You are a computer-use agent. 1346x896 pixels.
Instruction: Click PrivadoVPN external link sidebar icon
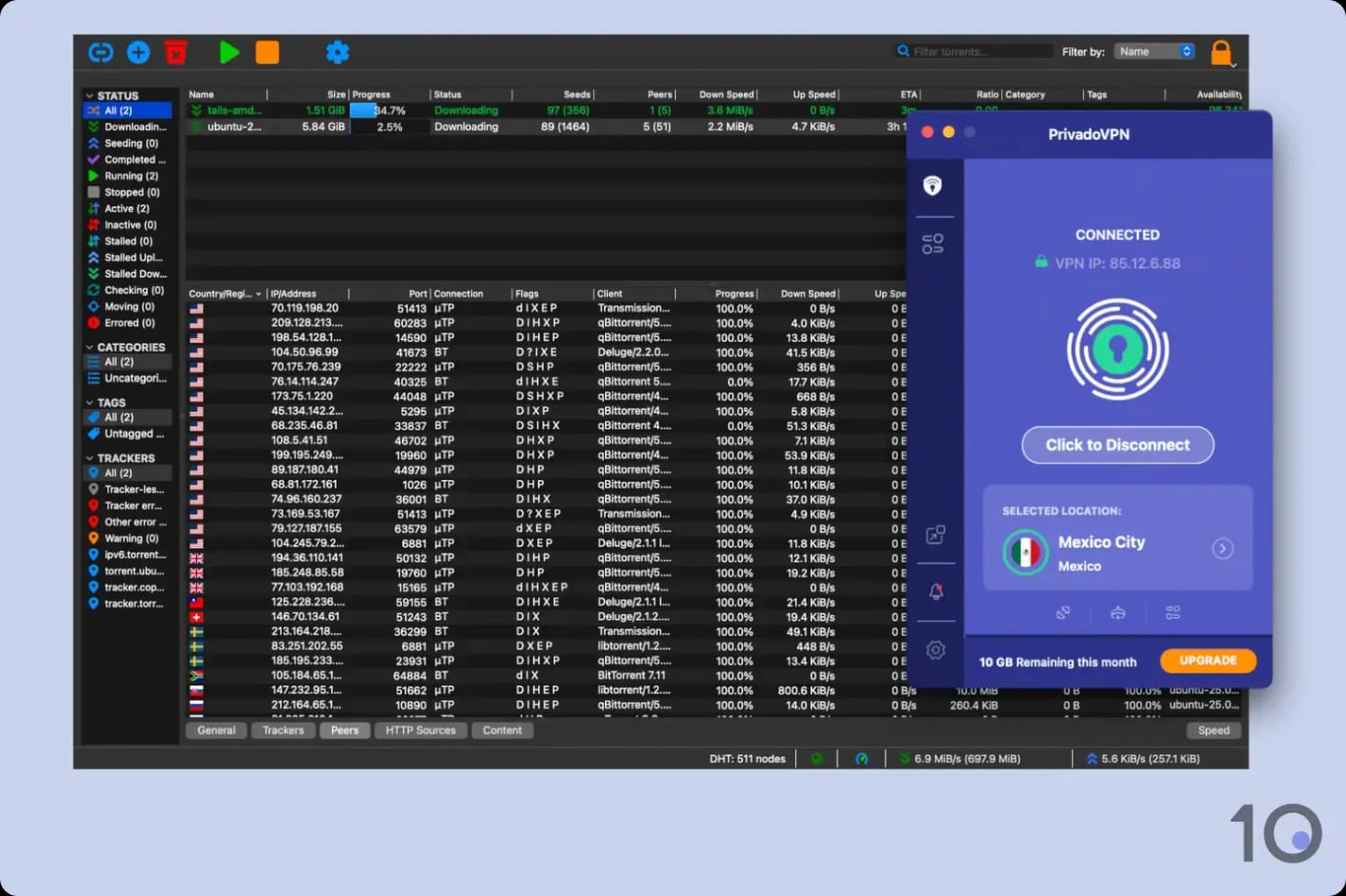click(x=935, y=535)
